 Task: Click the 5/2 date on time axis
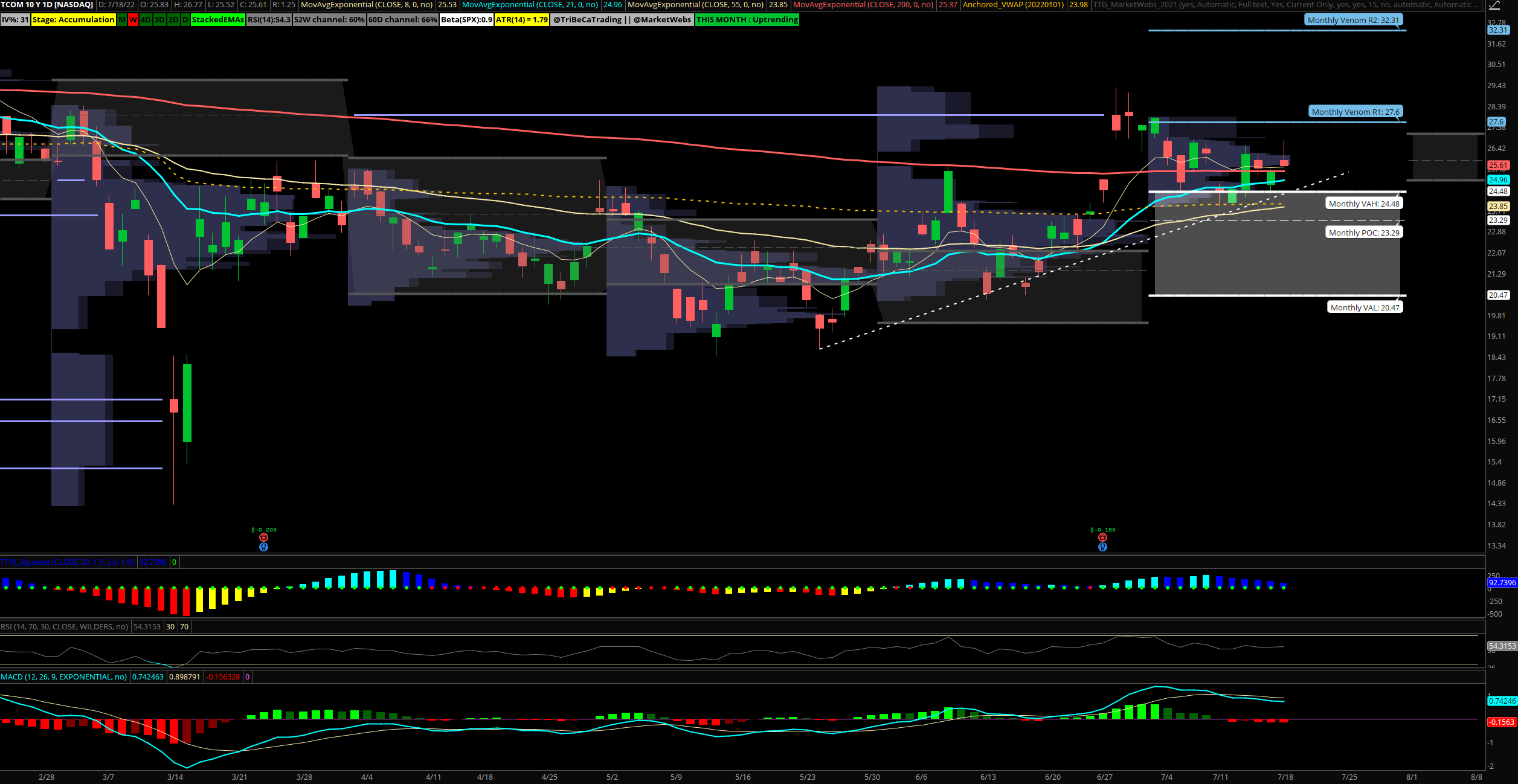pos(612,777)
